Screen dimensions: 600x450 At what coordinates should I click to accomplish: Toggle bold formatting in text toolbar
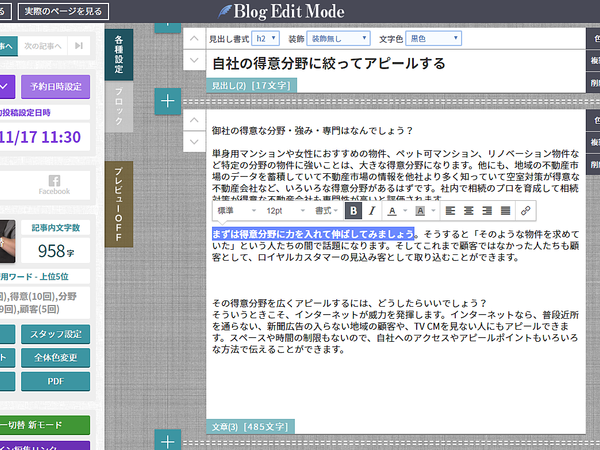[x=354, y=211]
